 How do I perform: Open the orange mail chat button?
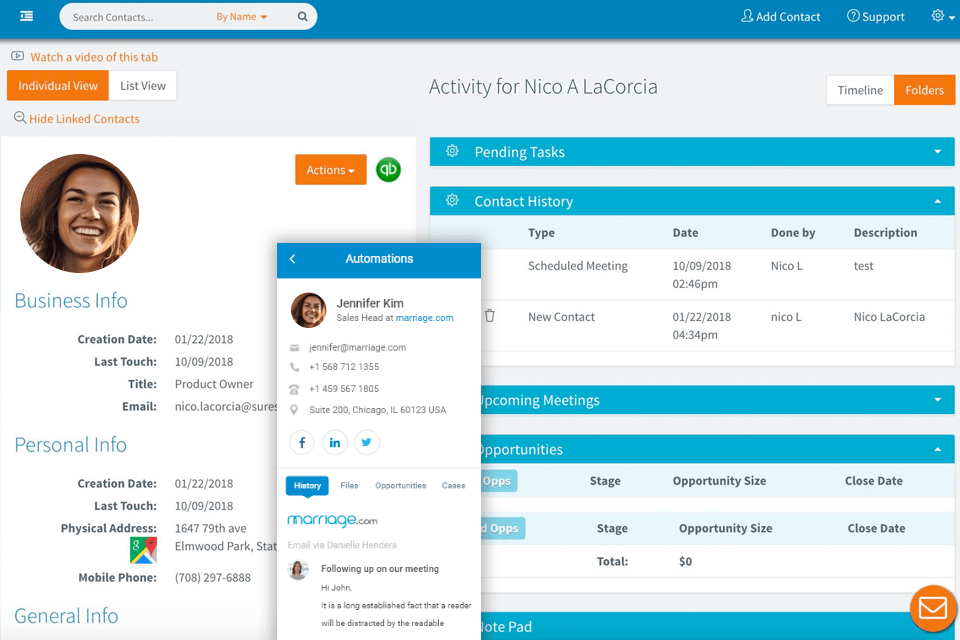click(x=932, y=608)
